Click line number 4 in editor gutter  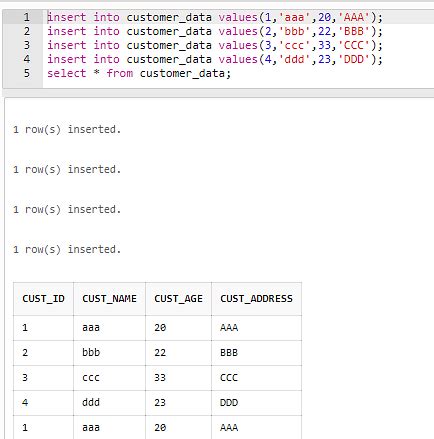tap(27, 59)
